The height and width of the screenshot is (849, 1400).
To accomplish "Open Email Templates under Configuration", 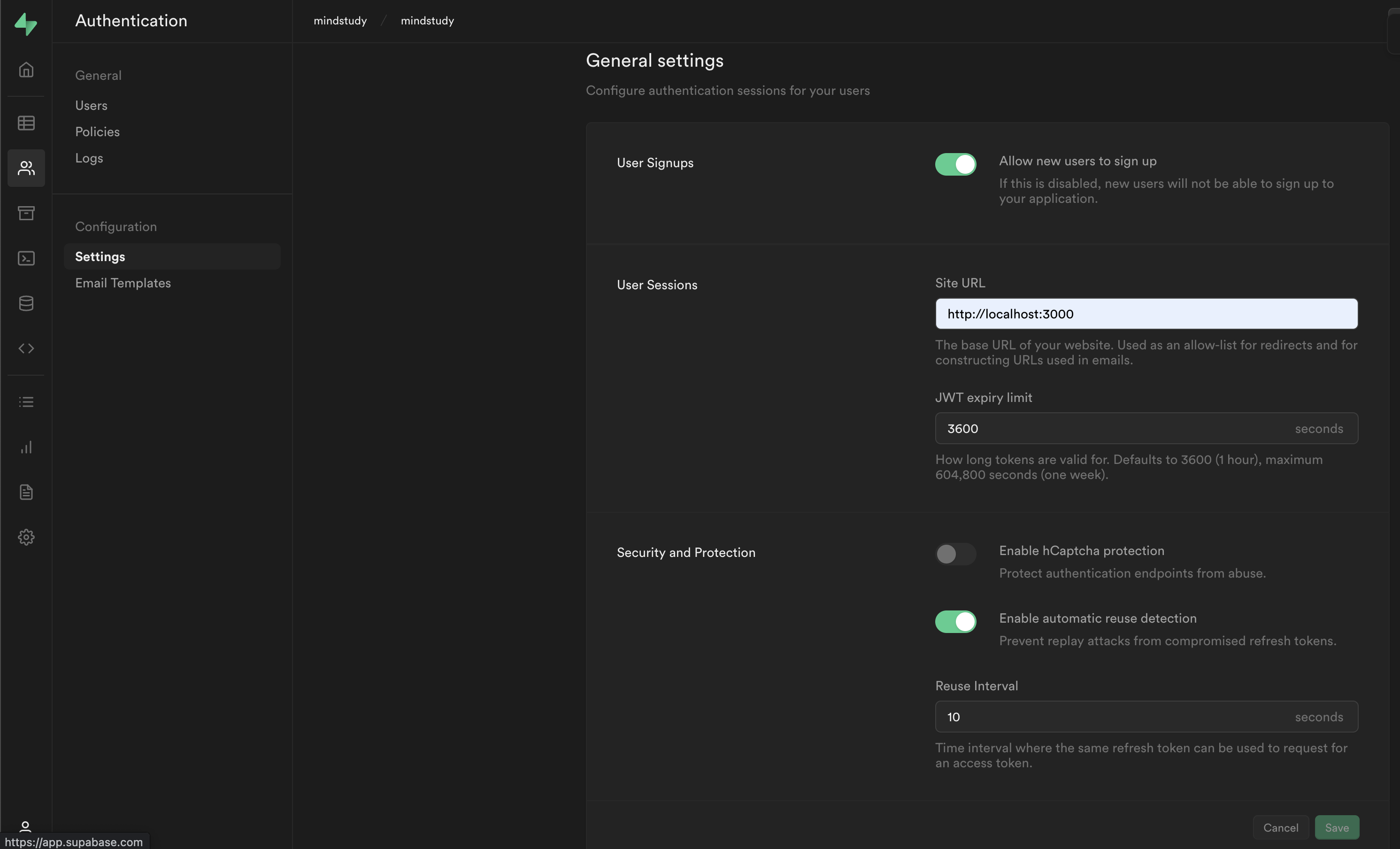I will point(123,282).
